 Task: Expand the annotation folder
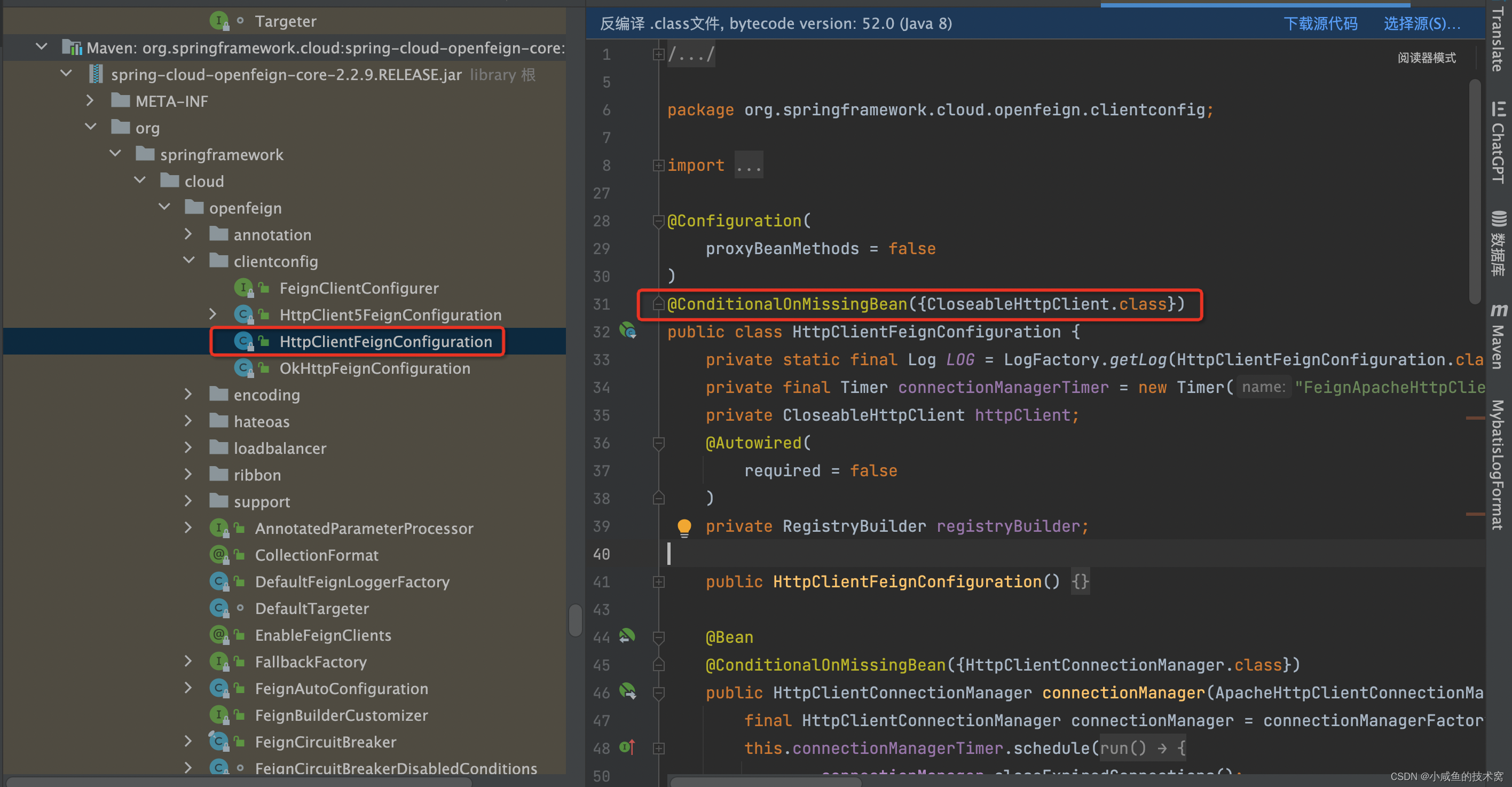tap(188, 233)
